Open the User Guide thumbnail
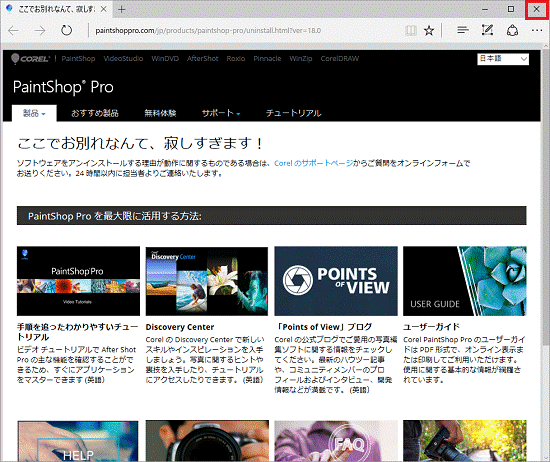The image size is (550, 462). coord(465,281)
